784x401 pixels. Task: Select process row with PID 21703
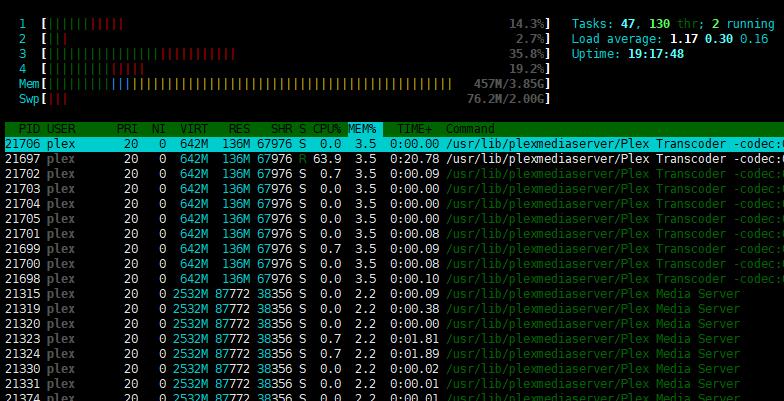[x=394, y=189]
